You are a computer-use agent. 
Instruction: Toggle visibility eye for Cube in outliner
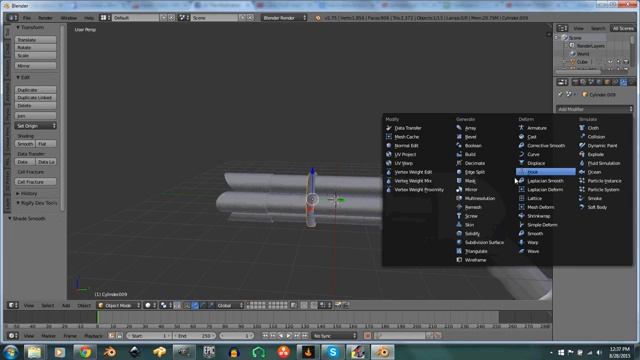(610, 62)
